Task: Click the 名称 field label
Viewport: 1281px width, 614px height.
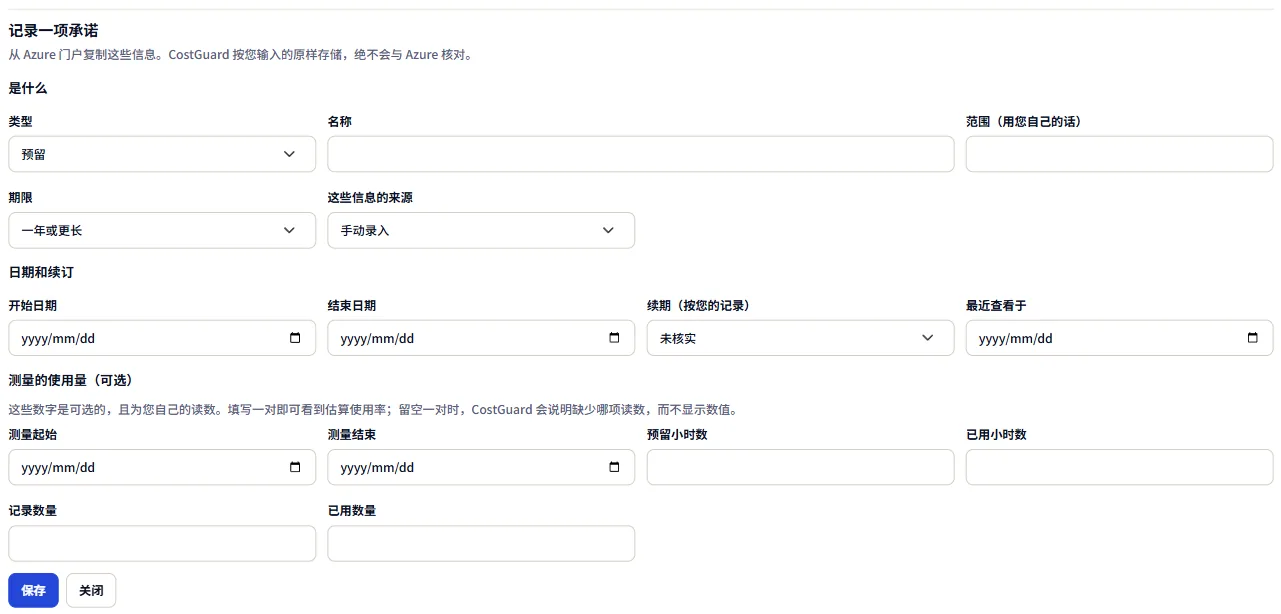Action: tap(340, 121)
